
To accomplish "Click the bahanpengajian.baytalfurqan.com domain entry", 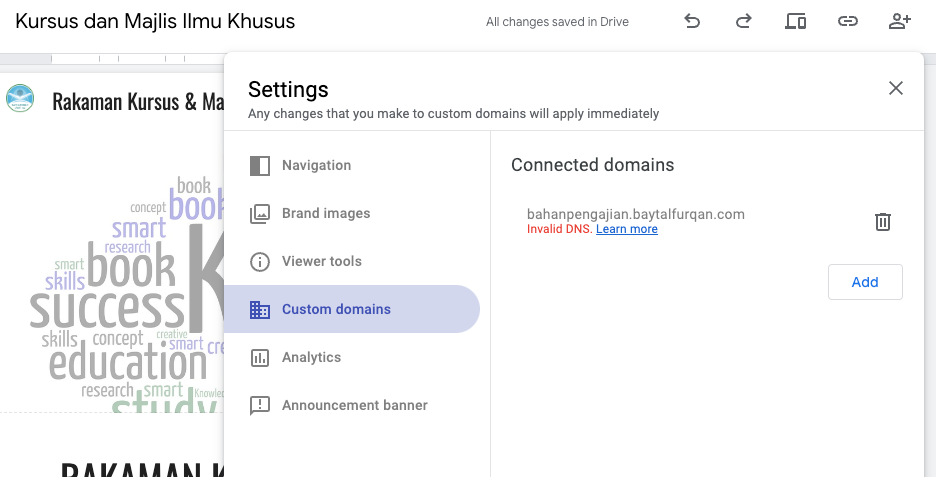I will tap(635, 214).
